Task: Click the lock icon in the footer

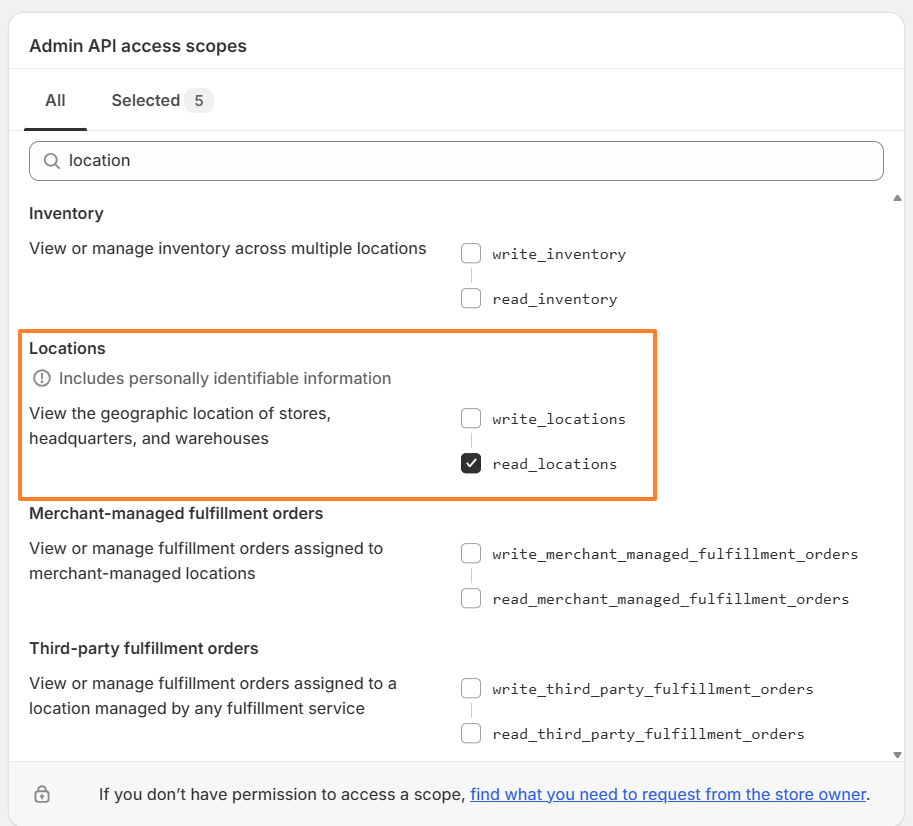Action: click(x=42, y=795)
